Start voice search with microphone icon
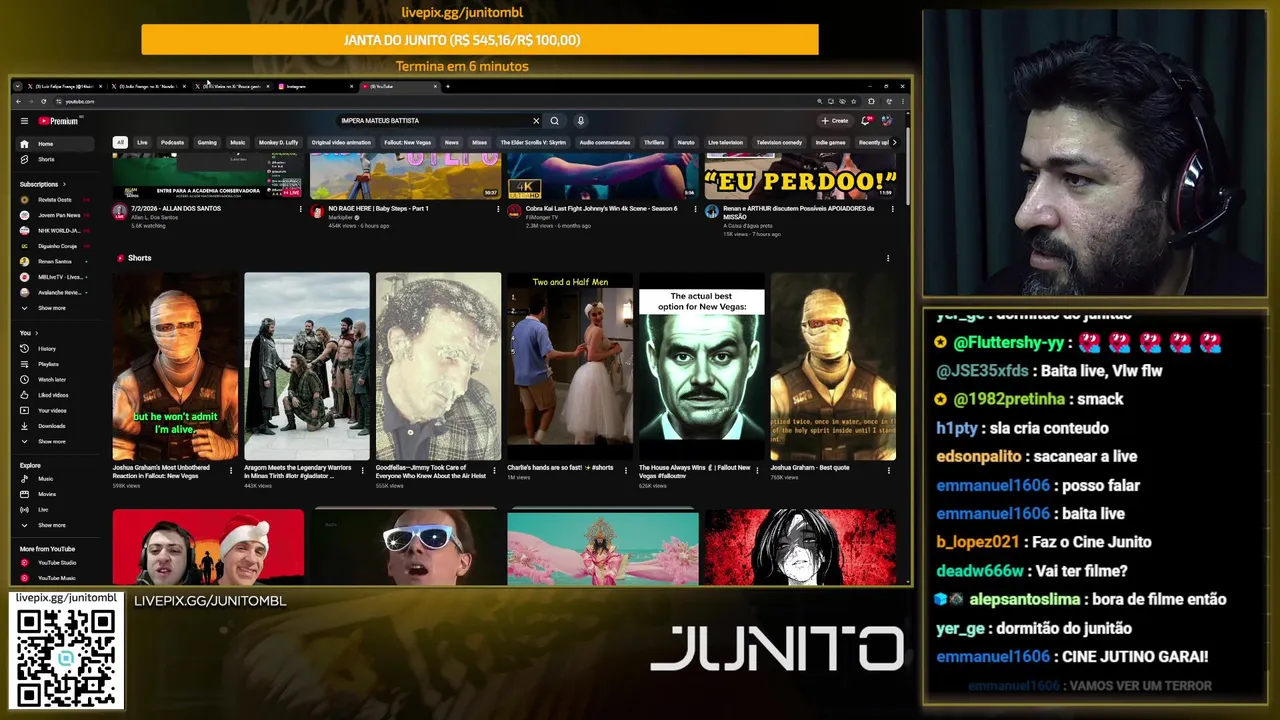The image size is (1280, 720). pyautogui.click(x=580, y=121)
